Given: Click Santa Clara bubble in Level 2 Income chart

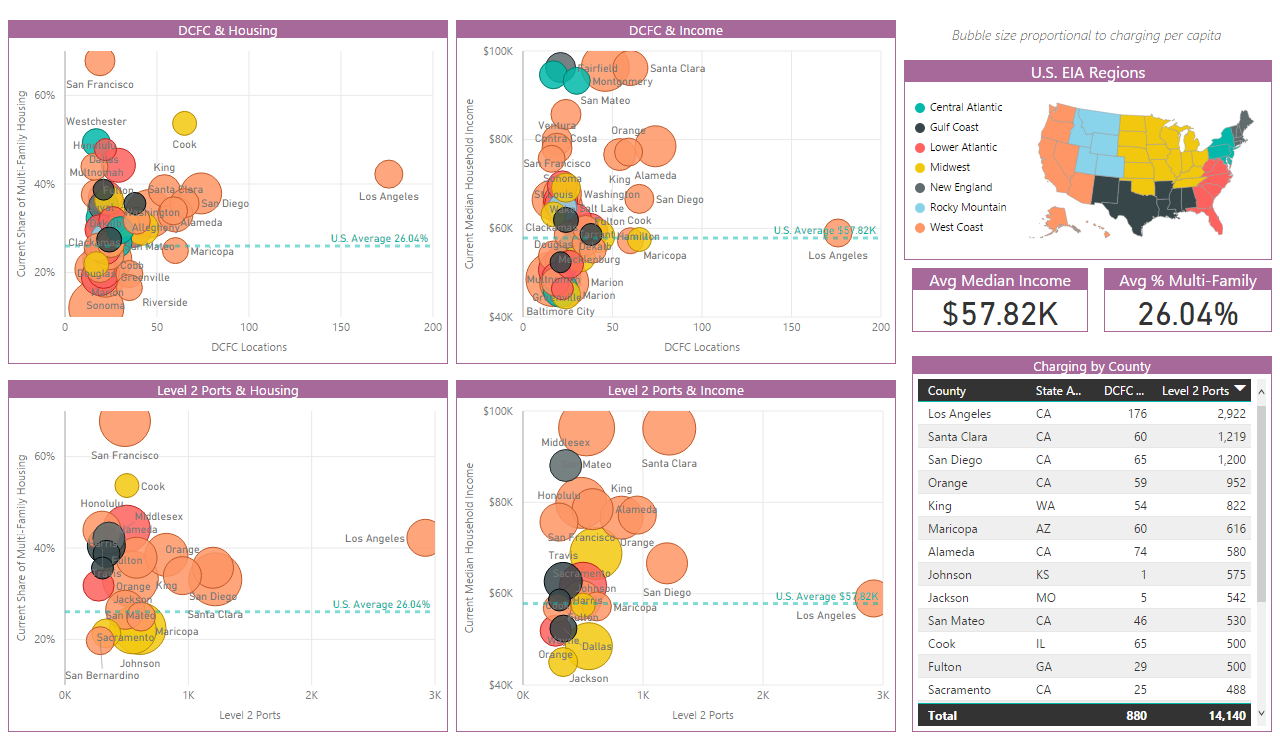Looking at the screenshot, I should pos(669,429).
